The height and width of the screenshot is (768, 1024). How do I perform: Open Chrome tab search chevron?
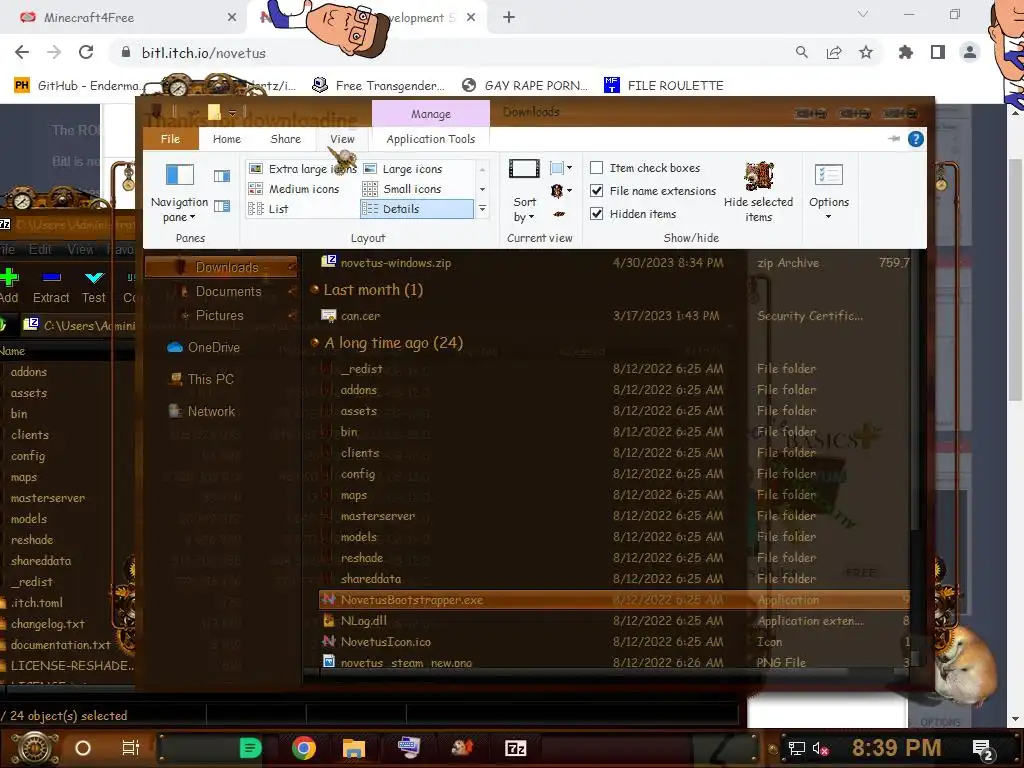(863, 14)
